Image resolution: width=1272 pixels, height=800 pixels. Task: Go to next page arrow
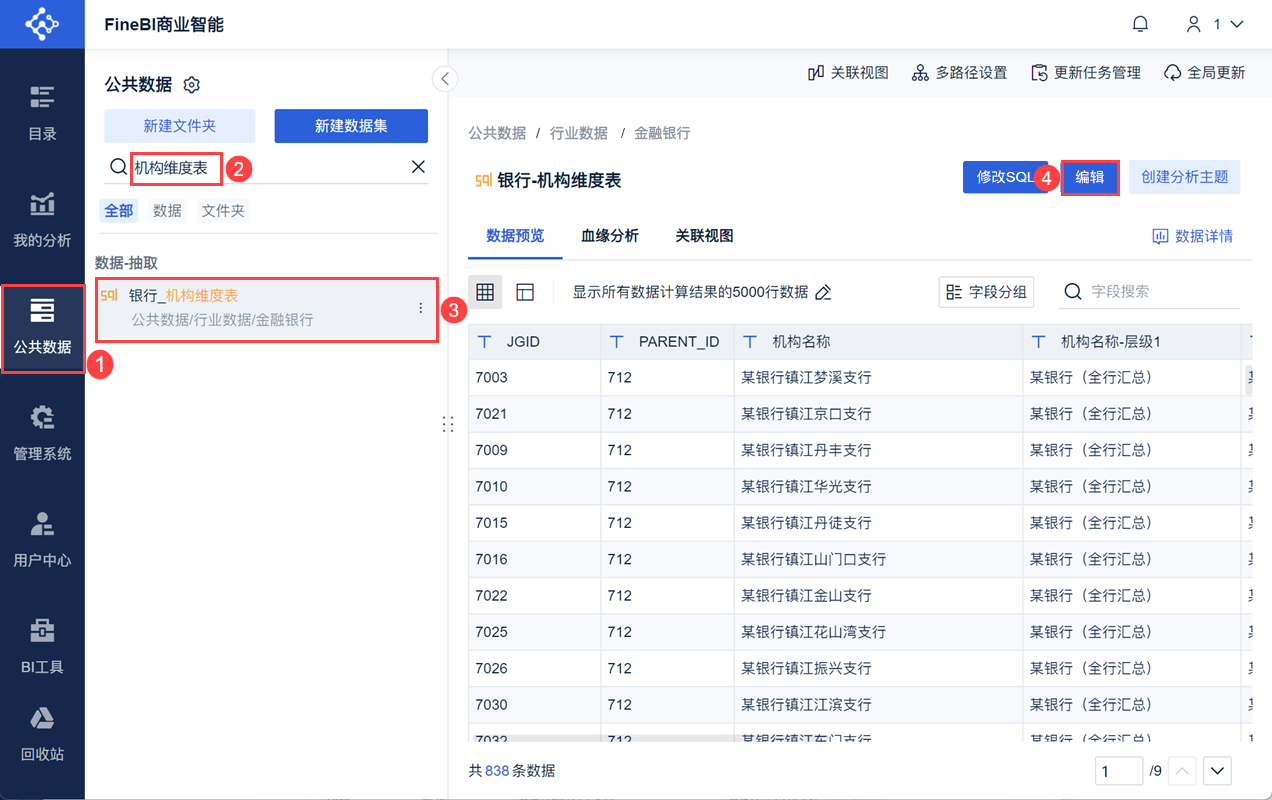point(1217,771)
